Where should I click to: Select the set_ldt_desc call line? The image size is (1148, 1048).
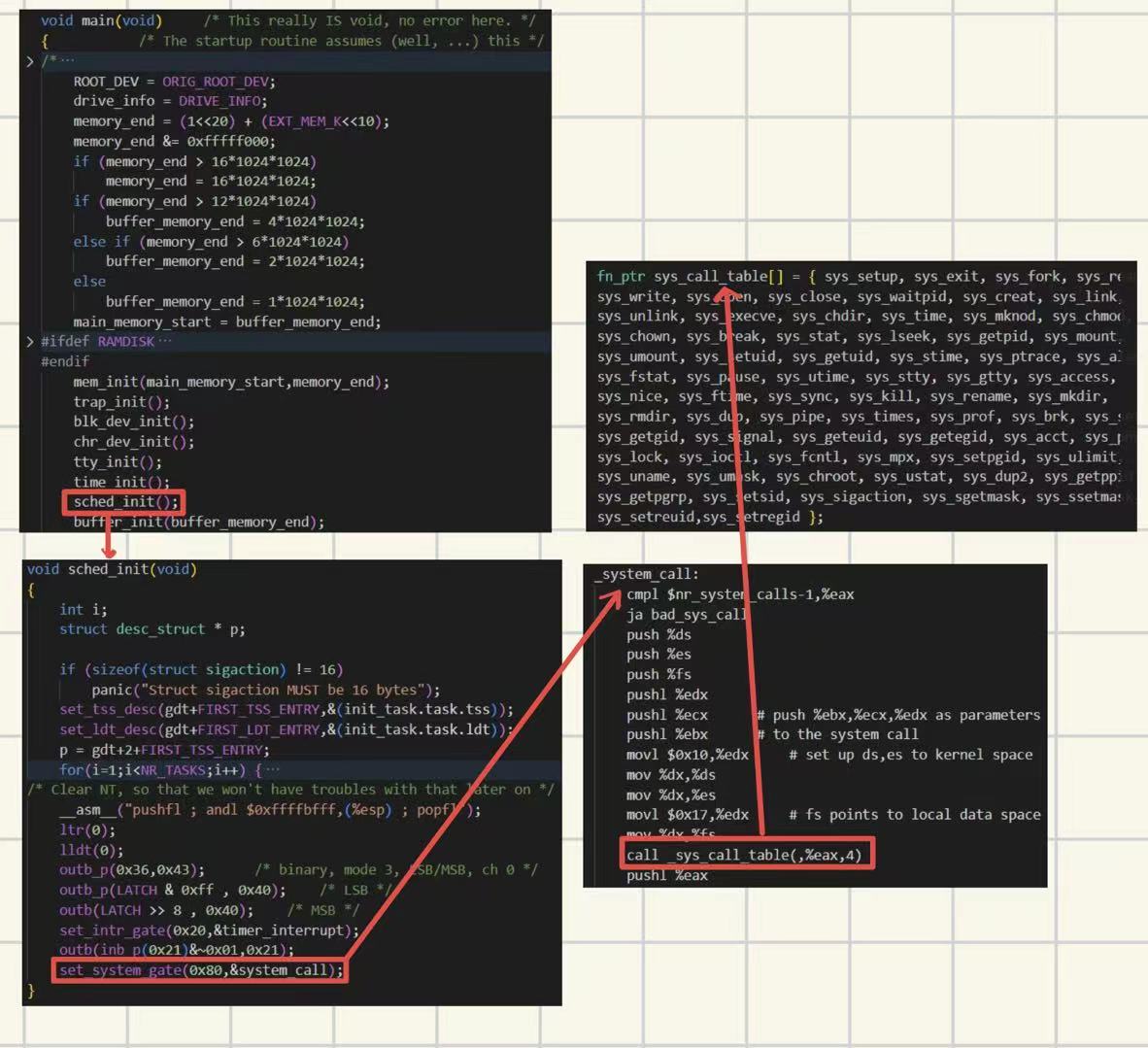coord(287,729)
